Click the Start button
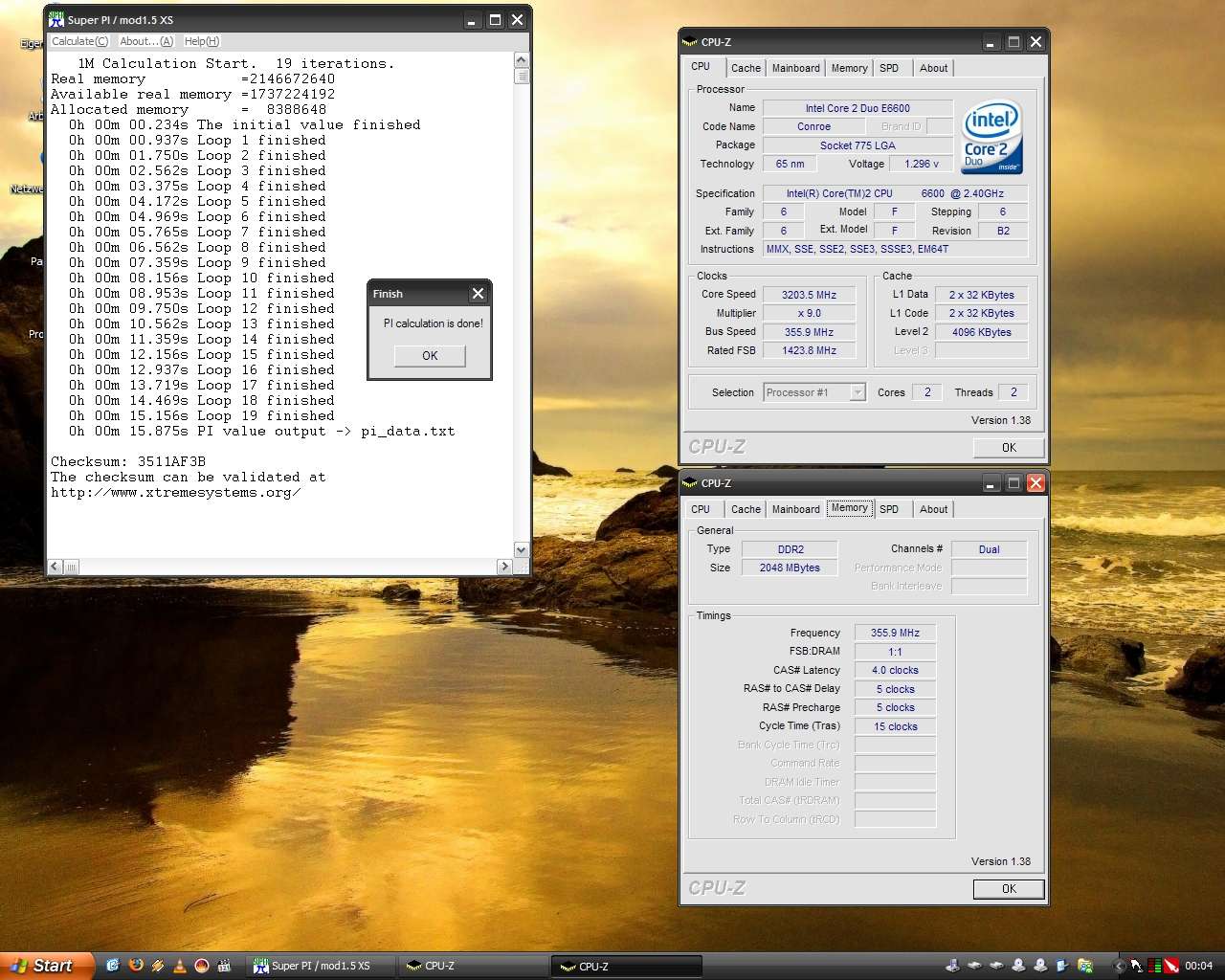 tap(47, 966)
